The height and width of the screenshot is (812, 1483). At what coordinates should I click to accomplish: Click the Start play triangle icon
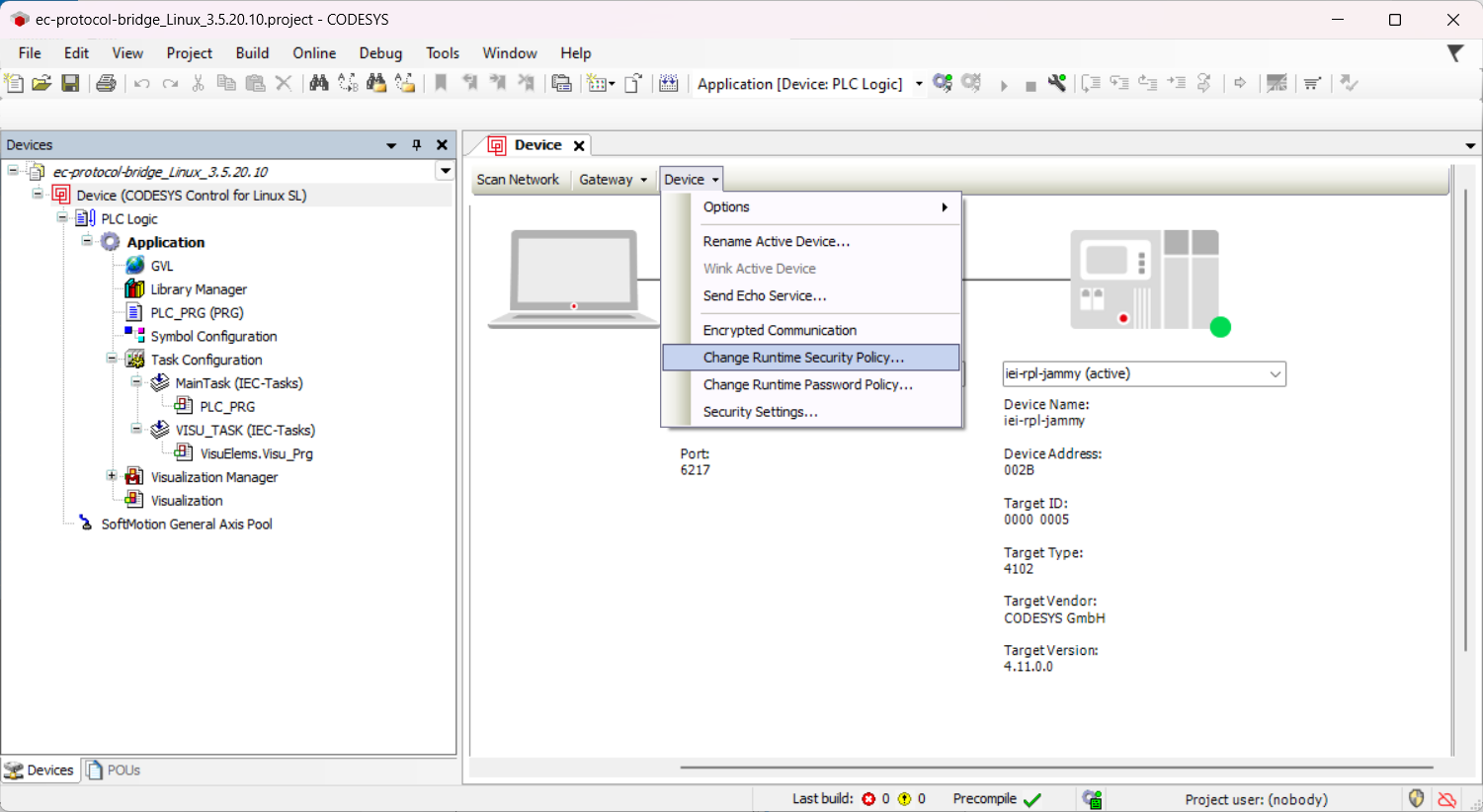[1004, 85]
